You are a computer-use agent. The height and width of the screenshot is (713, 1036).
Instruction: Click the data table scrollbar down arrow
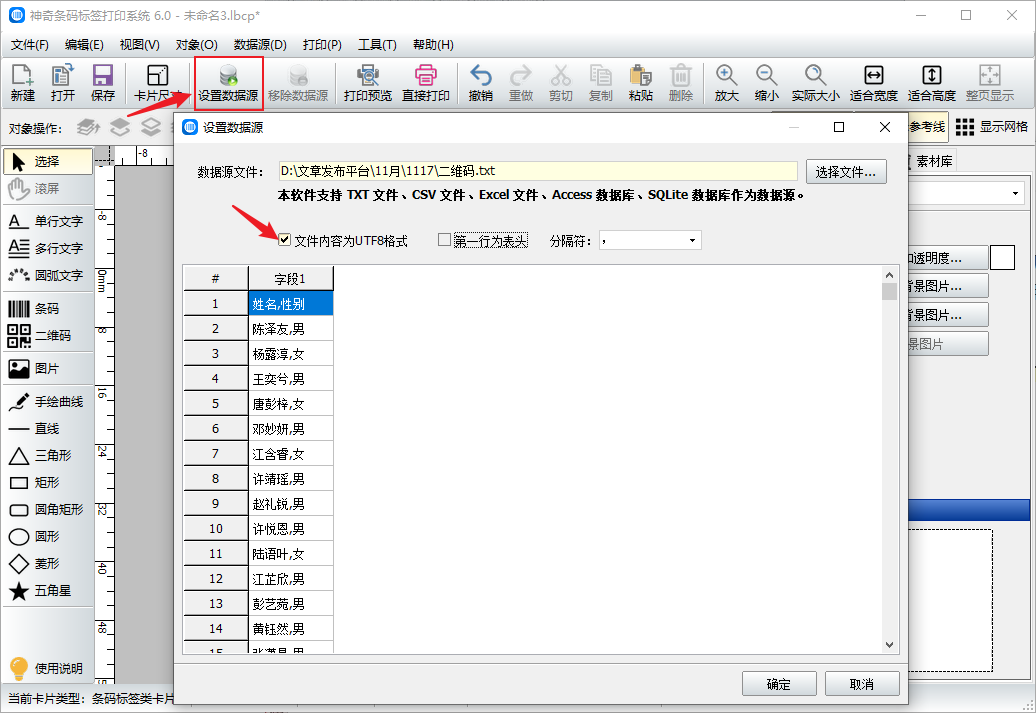(889, 645)
